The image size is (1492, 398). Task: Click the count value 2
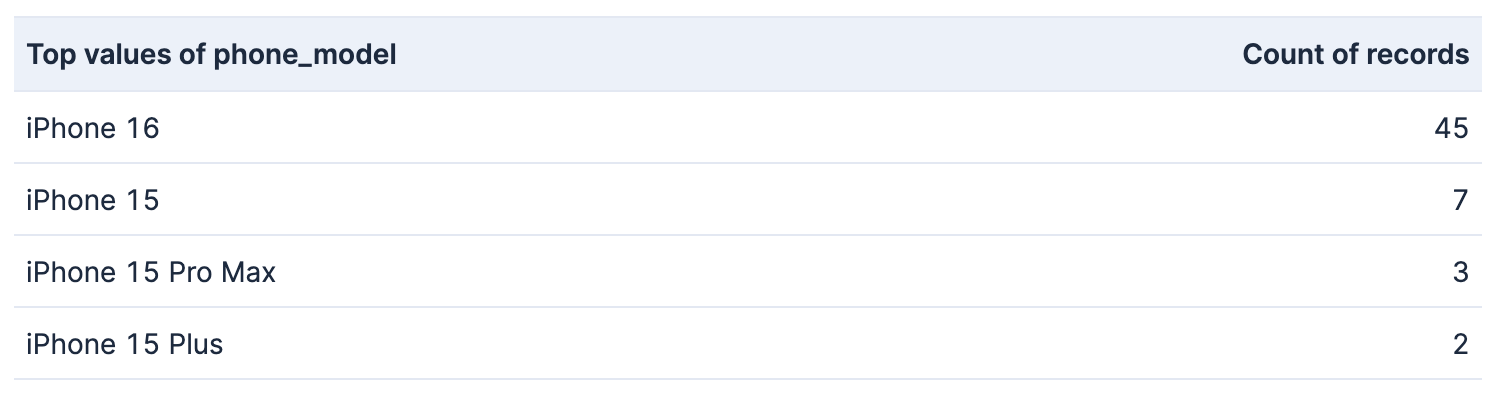point(1461,344)
